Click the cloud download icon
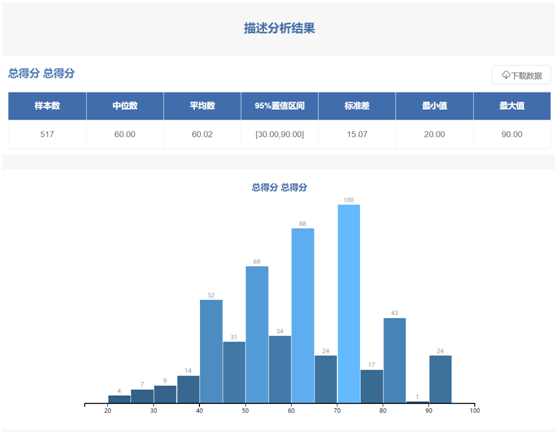This screenshot has height=434, width=557. click(x=505, y=75)
